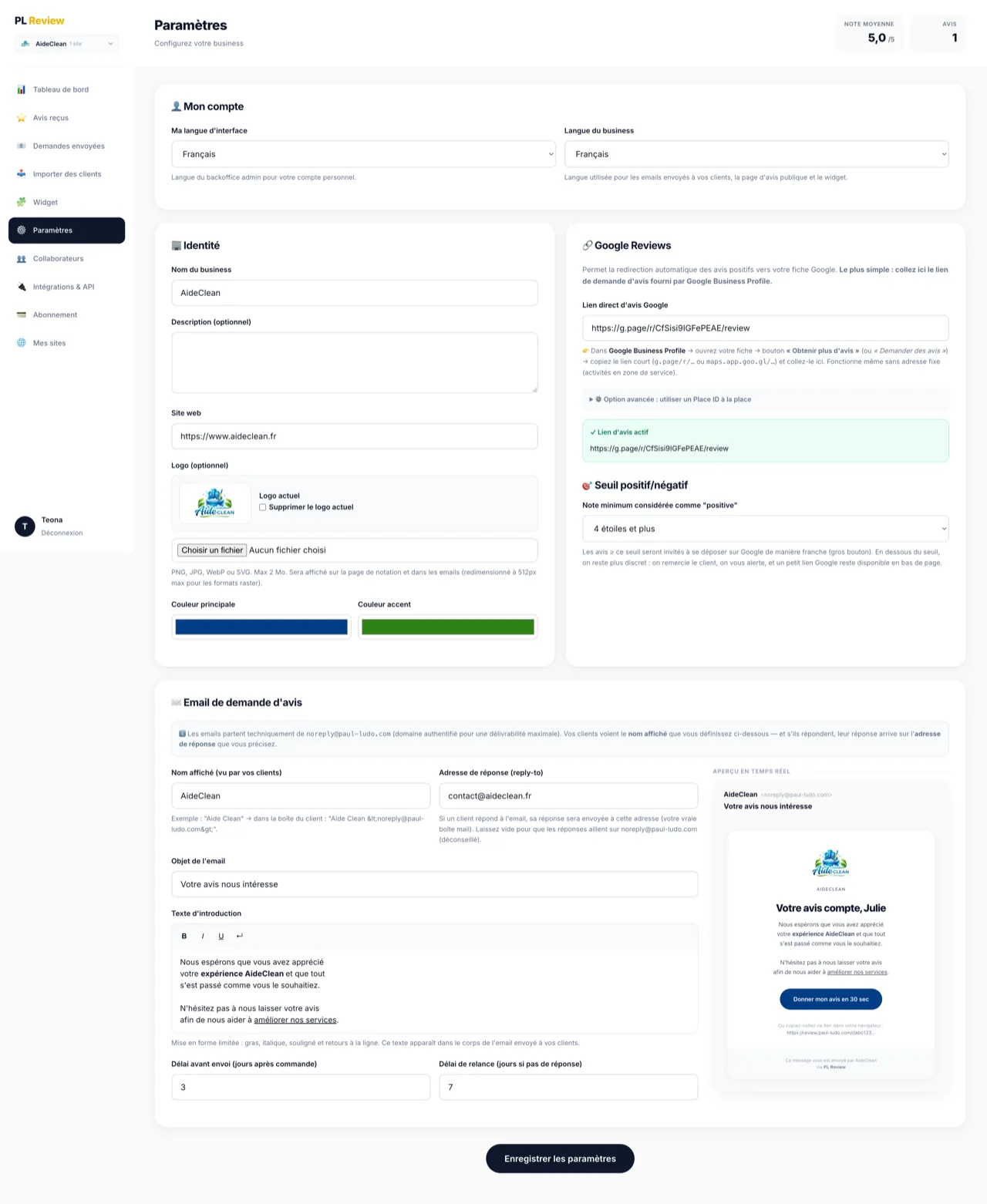This screenshot has height=1204, width=987.
Task: Click the Avis count card
Action: [x=938, y=34]
